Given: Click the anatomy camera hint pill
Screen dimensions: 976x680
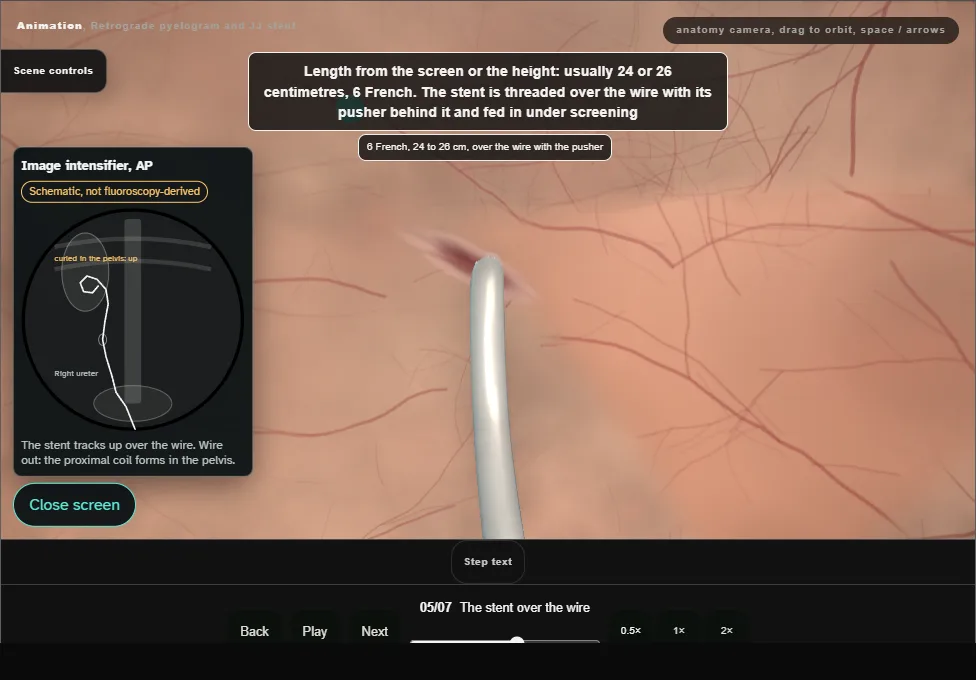Looking at the screenshot, I should 810,30.
